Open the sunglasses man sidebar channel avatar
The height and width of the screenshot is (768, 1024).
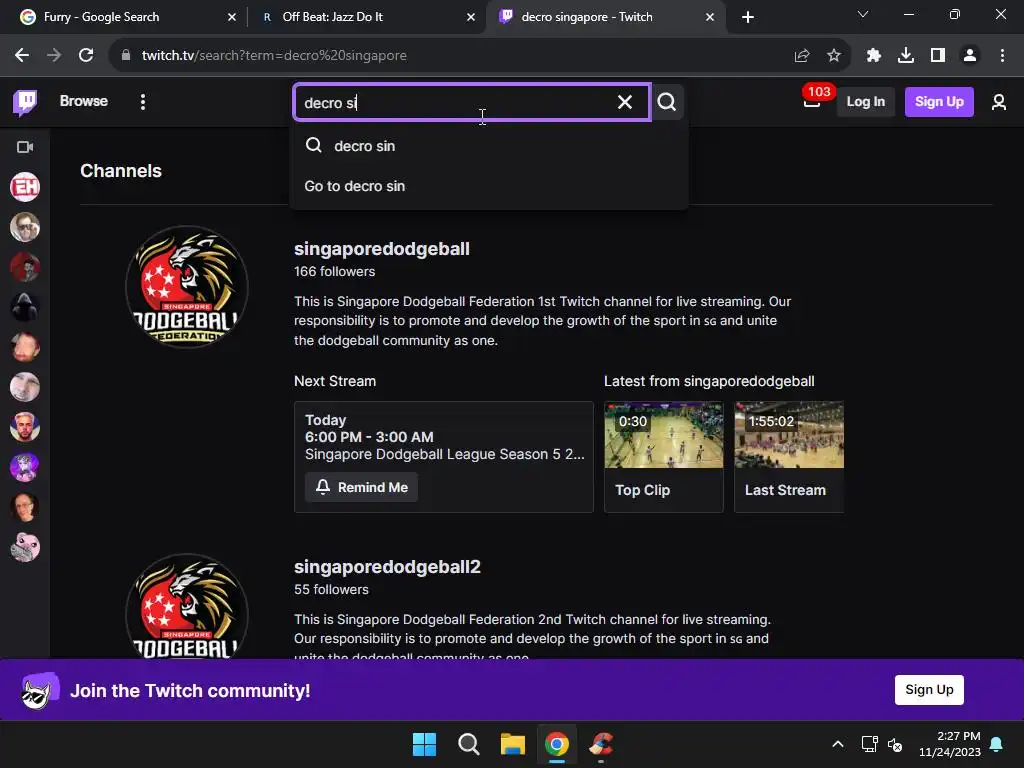point(25,227)
